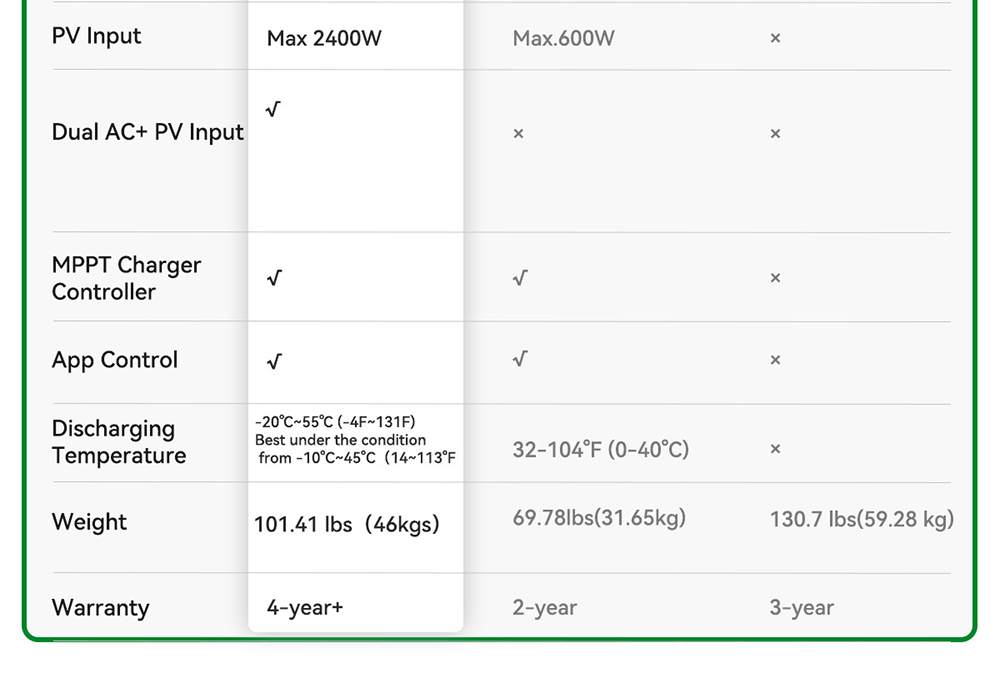Viewport: 1000px width, 683px height.
Task: Click the 69.78lbs(31.65kg) weight value
Action: tap(599, 518)
